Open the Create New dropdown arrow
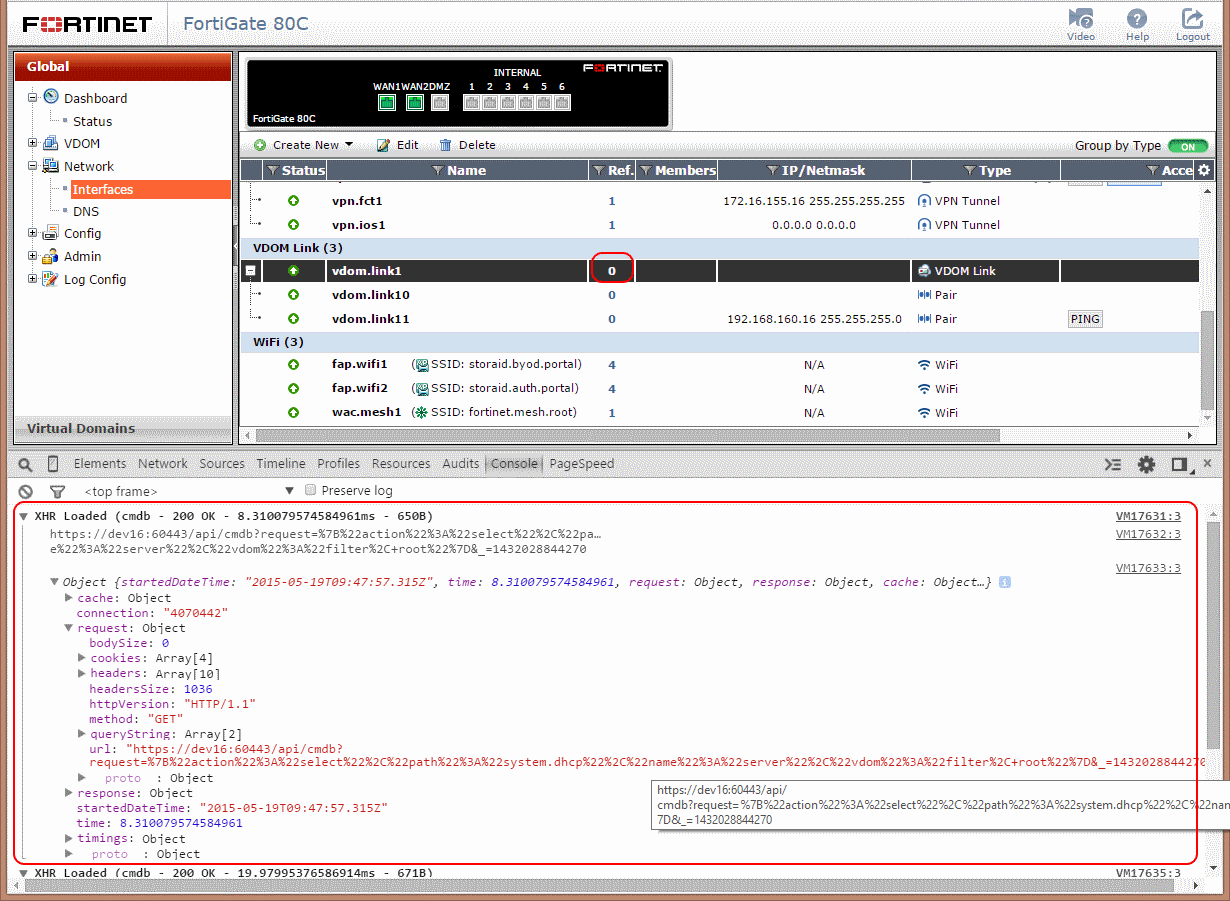Screen dimensions: 1230x901 pyautogui.click(x=349, y=145)
